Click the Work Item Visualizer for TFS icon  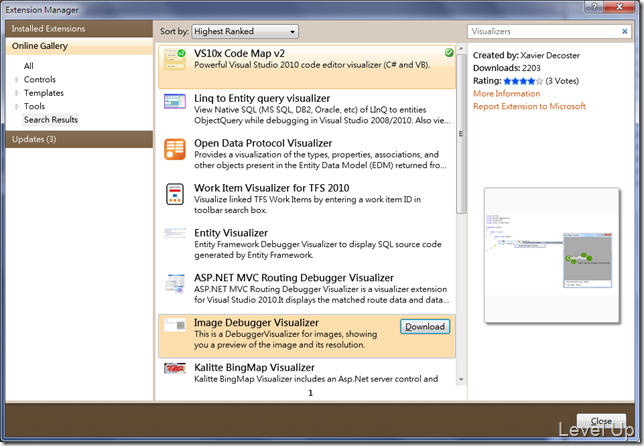click(175, 194)
